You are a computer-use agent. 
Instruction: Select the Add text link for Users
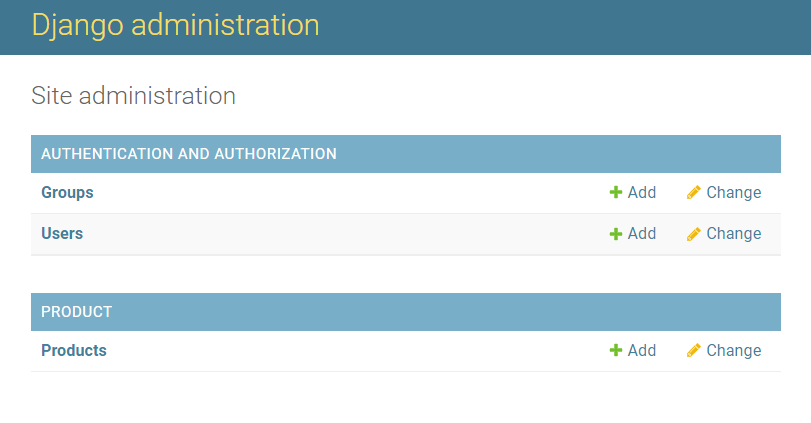[x=642, y=234]
